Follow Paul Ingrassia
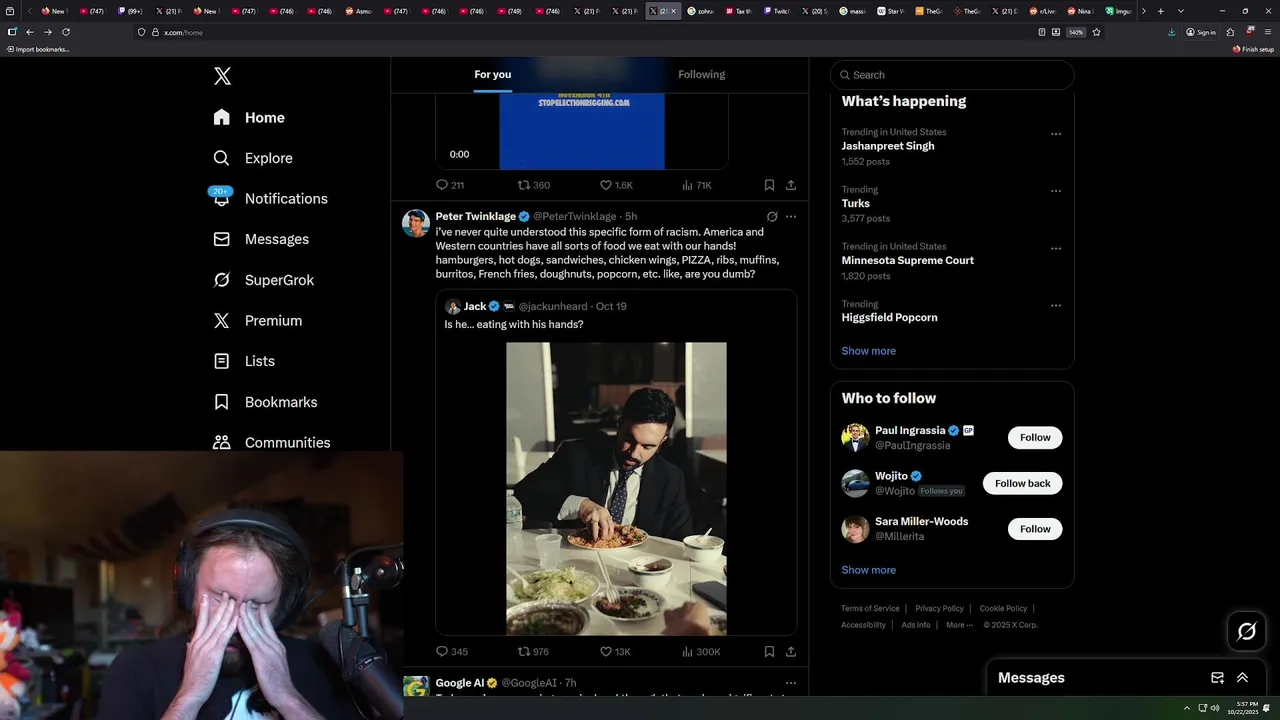Image resolution: width=1280 pixels, height=720 pixels. click(1035, 437)
